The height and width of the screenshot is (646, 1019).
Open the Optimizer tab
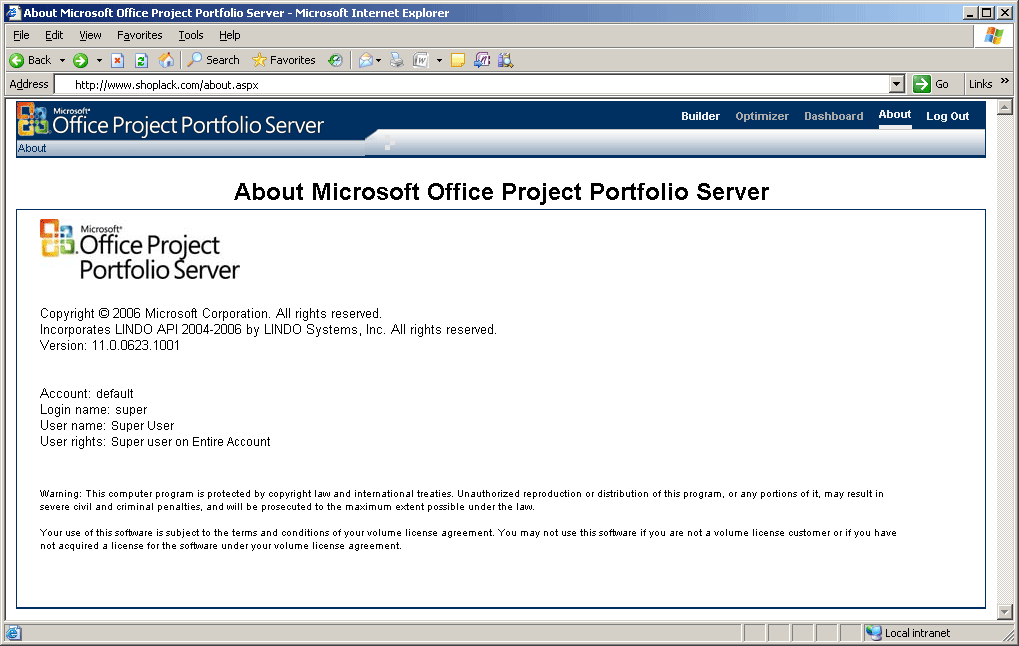point(762,116)
